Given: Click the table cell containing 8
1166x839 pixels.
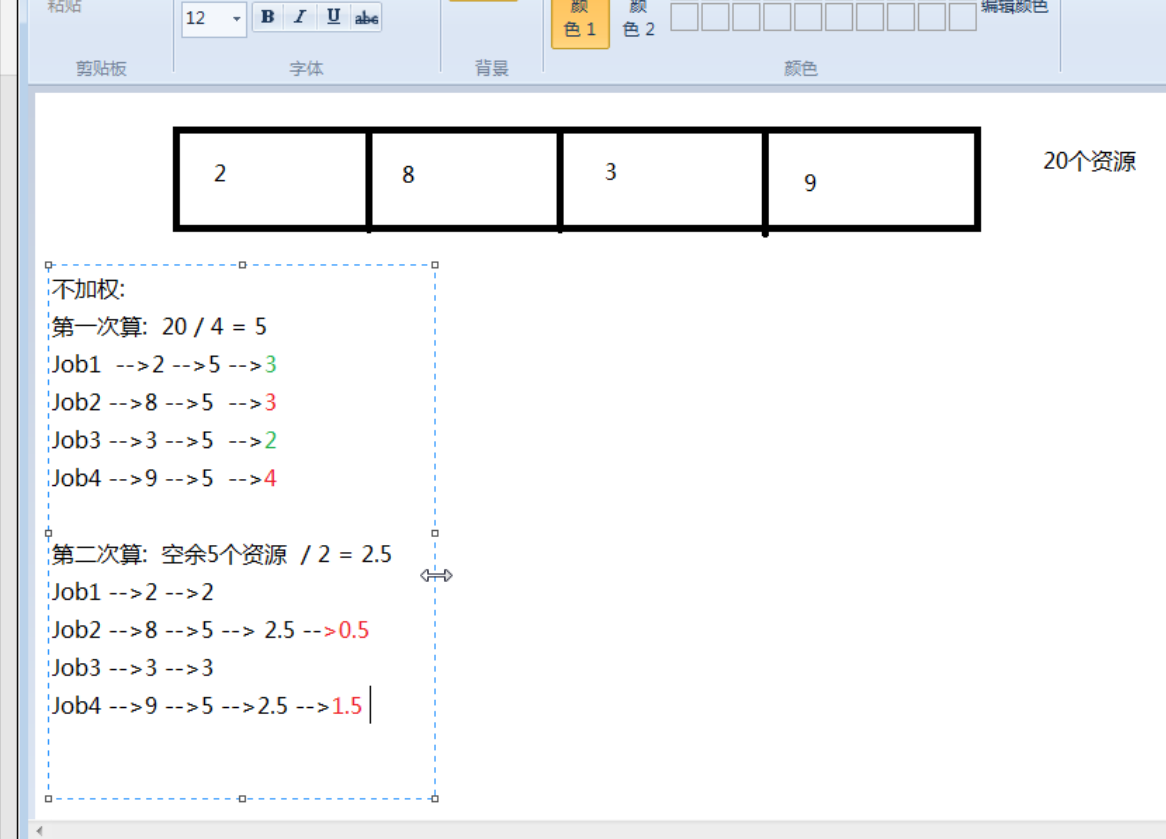Looking at the screenshot, I should click(x=464, y=177).
